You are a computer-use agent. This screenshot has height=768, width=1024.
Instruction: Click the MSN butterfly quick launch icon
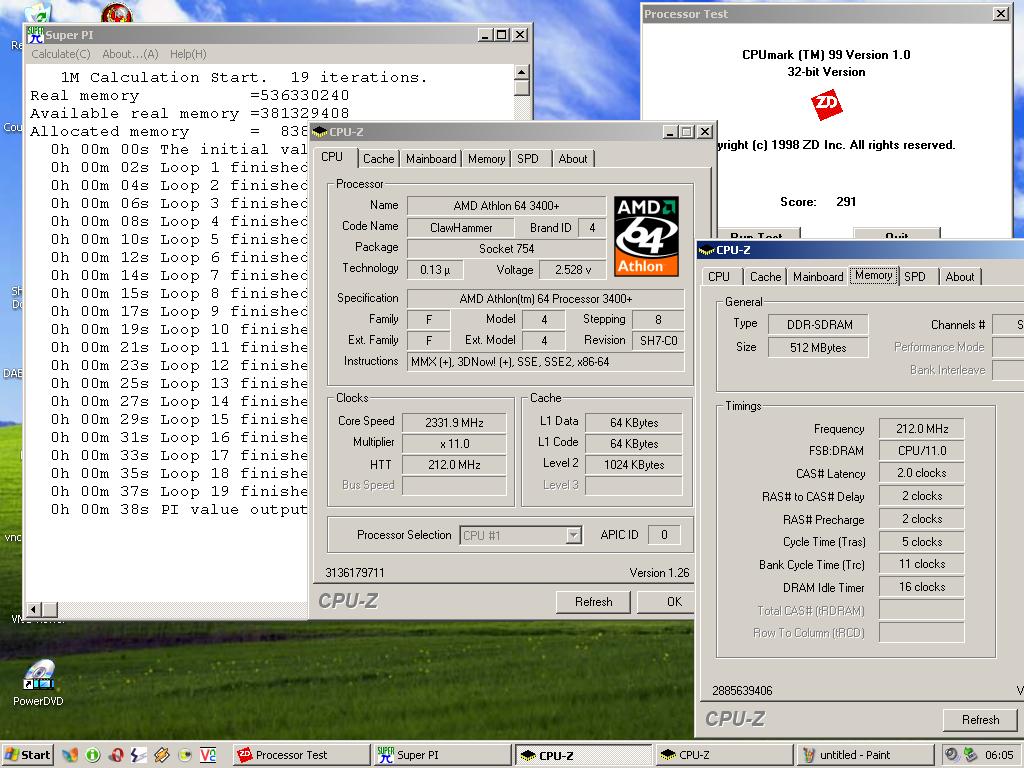tap(70, 755)
